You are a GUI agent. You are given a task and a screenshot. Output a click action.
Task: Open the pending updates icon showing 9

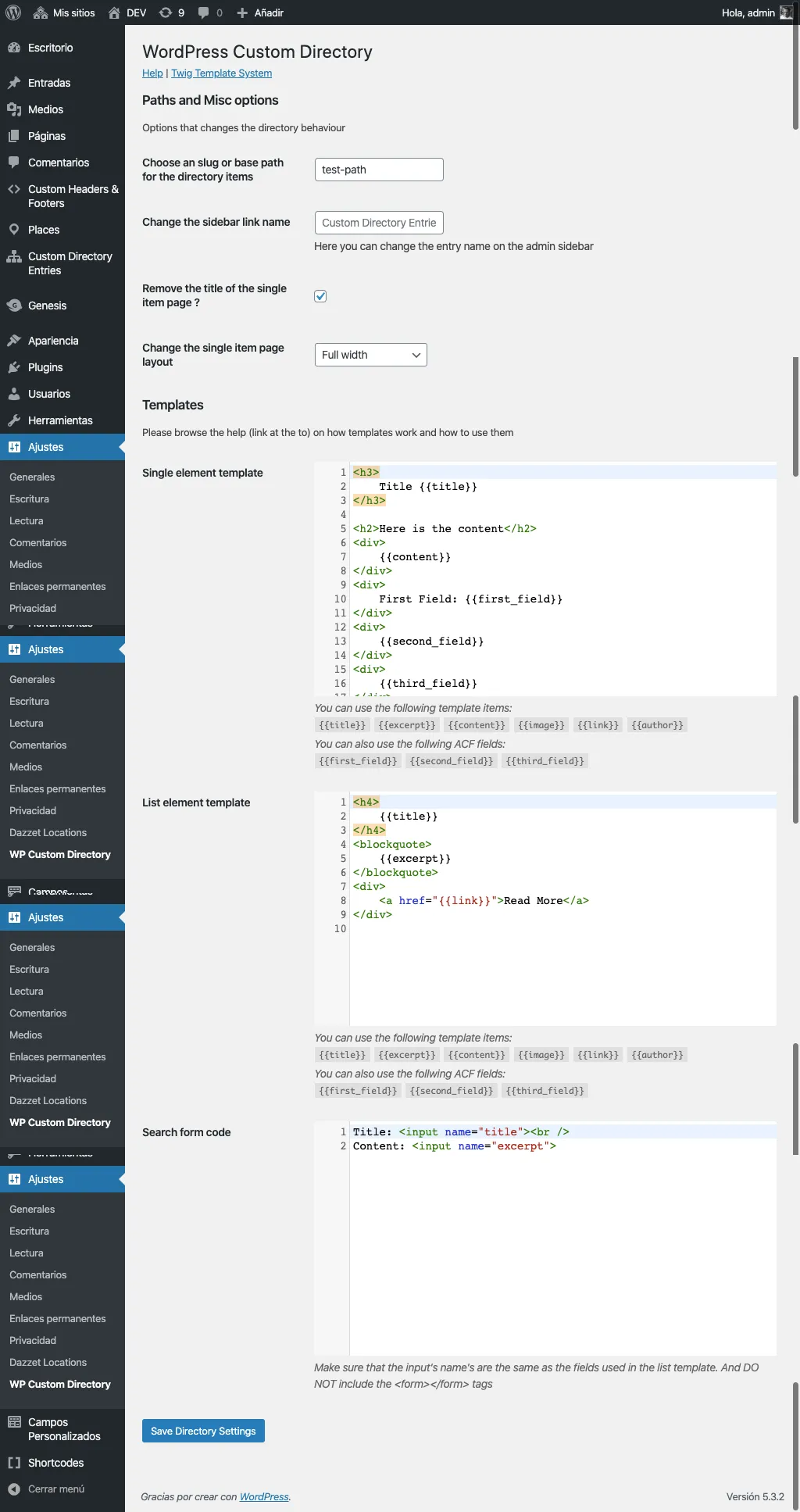pyautogui.click(x=165, y=13)
